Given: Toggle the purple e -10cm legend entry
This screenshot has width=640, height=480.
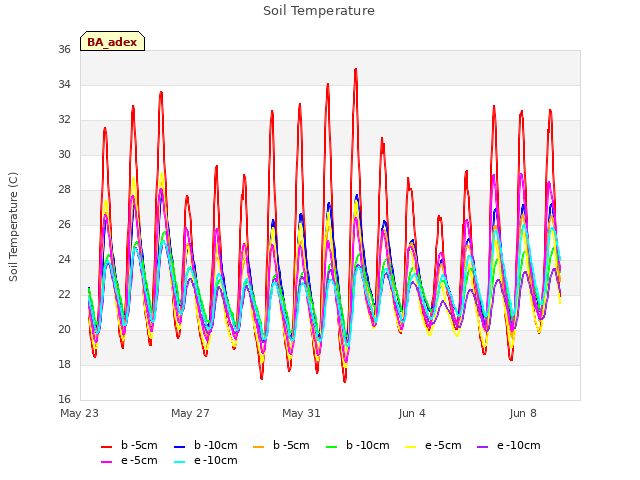Looking at the screenshot, I should [509, 445].
